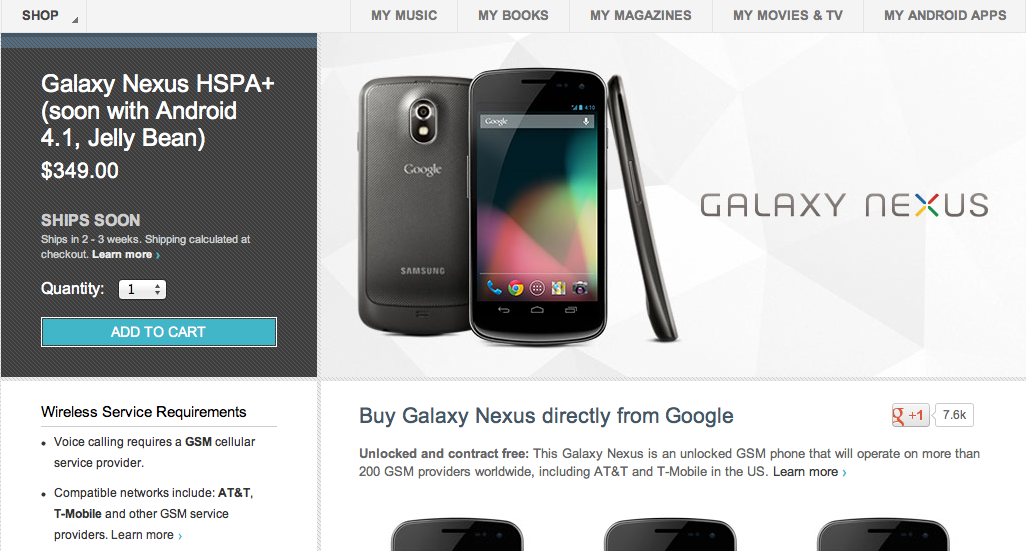Click the rightmost phone thumbnail below description

click(883, 535)
